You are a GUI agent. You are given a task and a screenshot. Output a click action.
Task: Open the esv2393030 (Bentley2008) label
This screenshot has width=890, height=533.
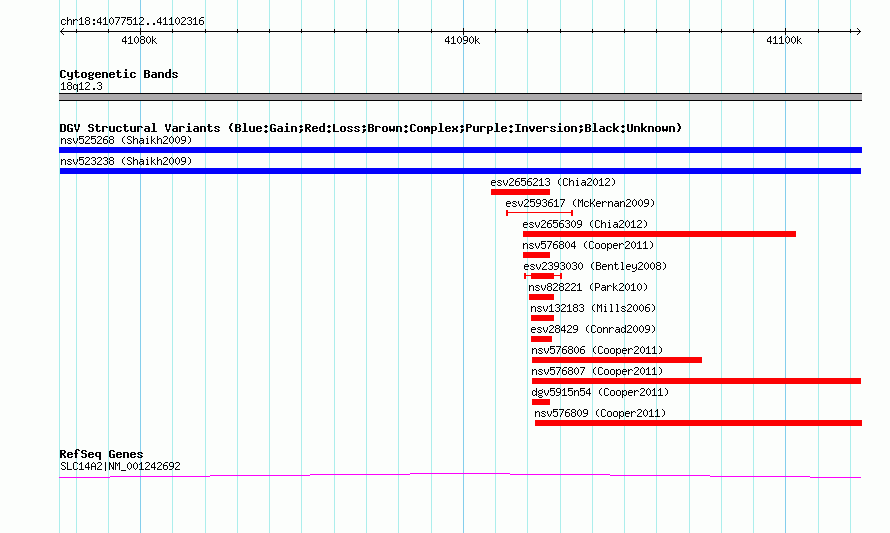595,266
